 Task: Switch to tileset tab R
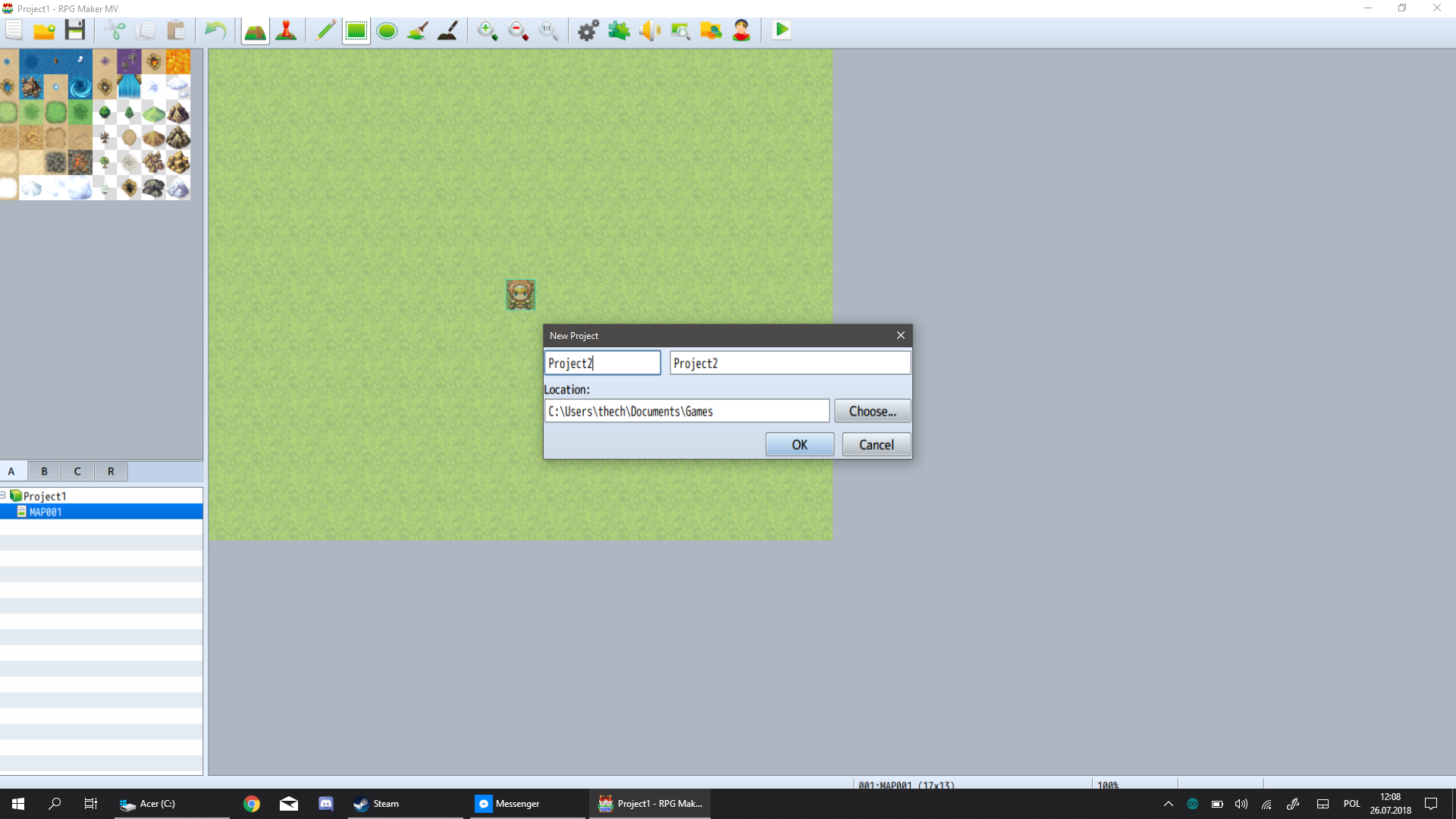111,471
